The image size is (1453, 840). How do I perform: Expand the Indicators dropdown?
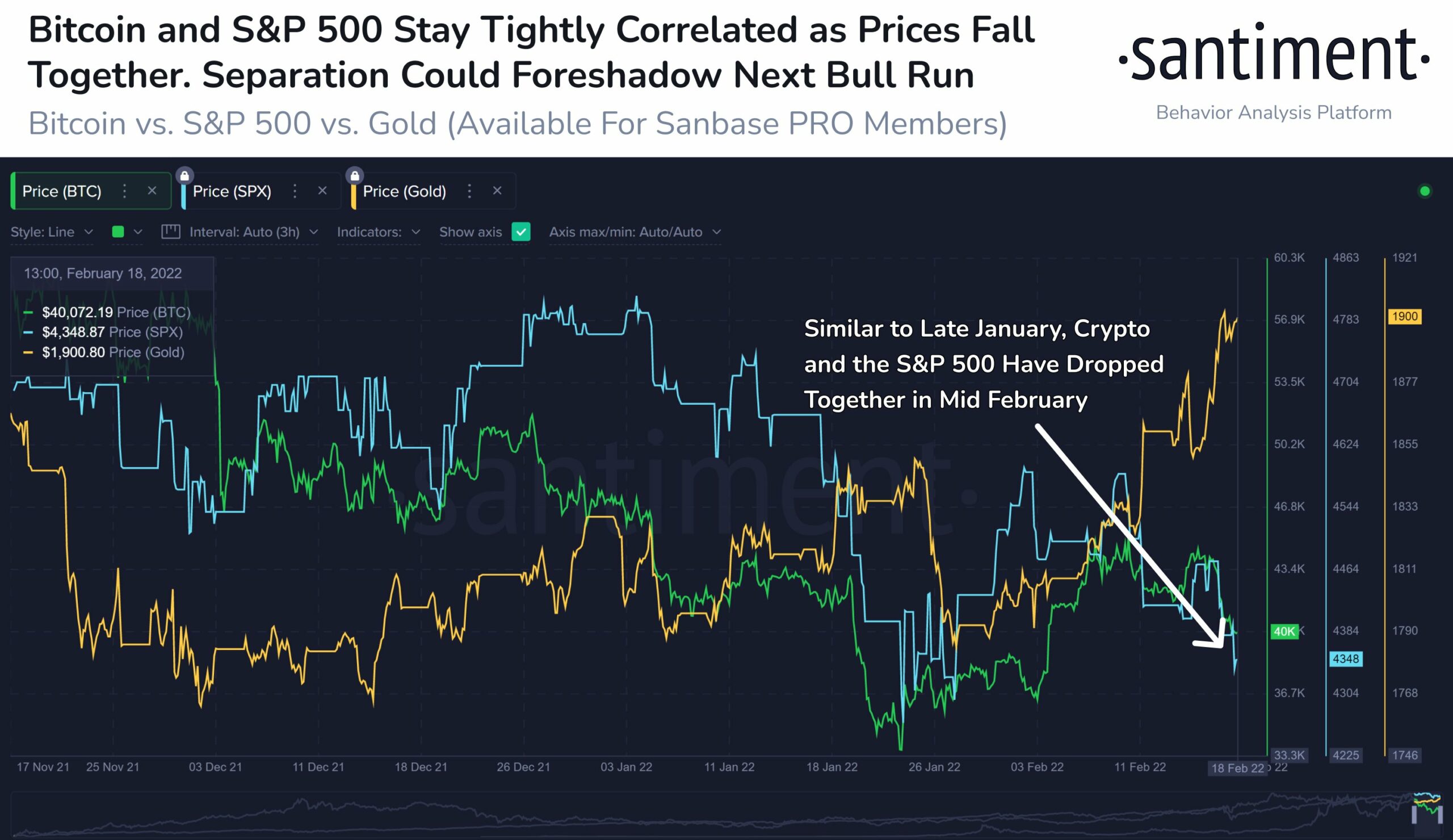click(x=379, y=232)
